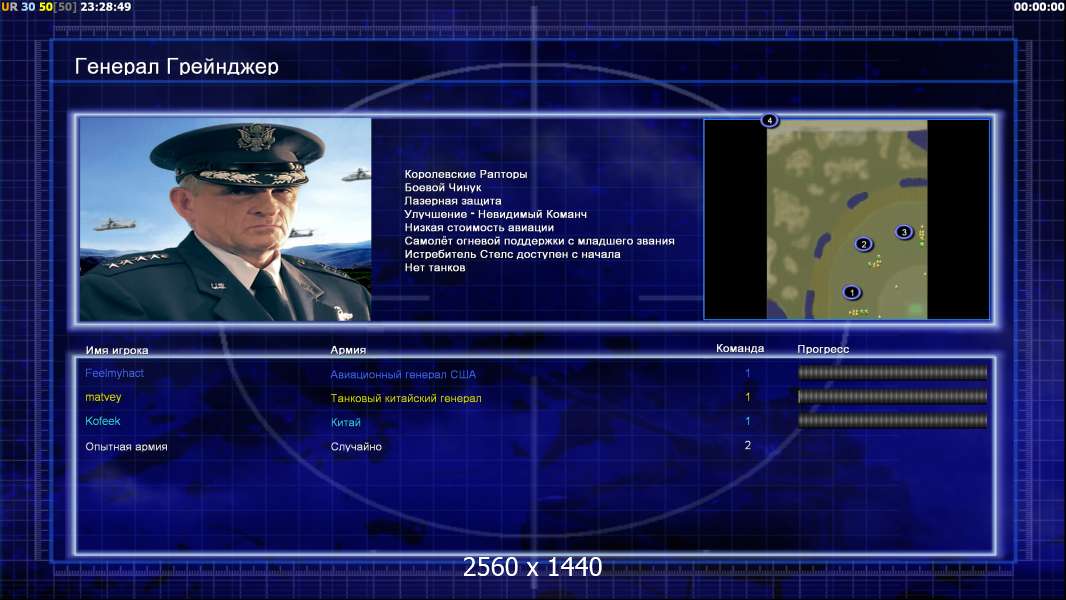This screenshot has width=1066, height=600.
Task: Click the Feelmyhact loading progress bar
Action: click(x=893, y=372)
